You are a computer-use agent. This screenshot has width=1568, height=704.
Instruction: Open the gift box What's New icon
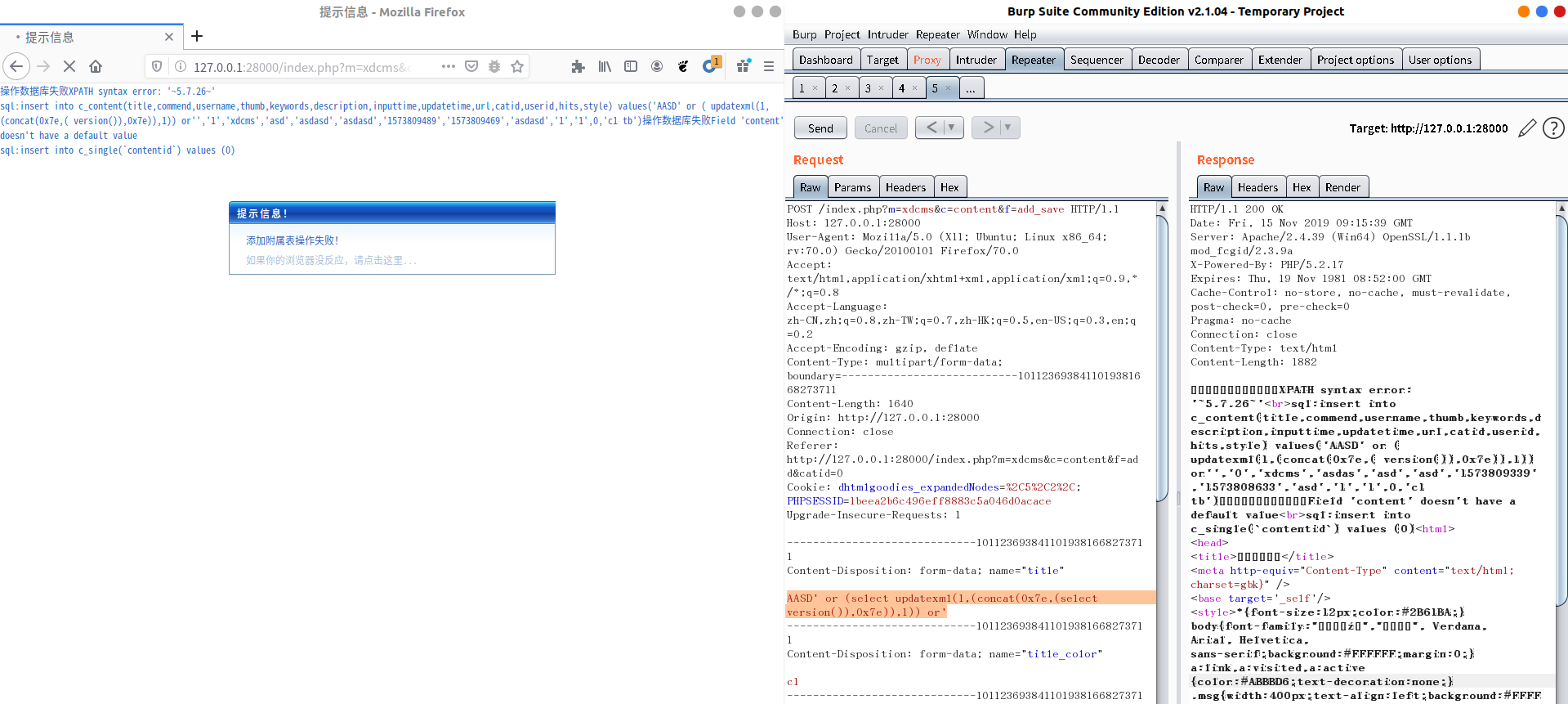click(743, 66)
